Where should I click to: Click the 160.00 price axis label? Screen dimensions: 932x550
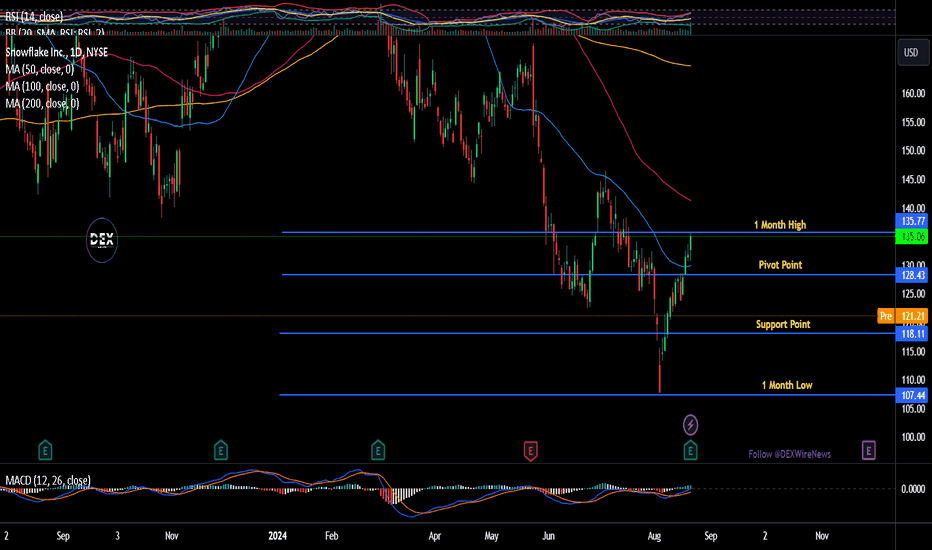click(913, 93)
